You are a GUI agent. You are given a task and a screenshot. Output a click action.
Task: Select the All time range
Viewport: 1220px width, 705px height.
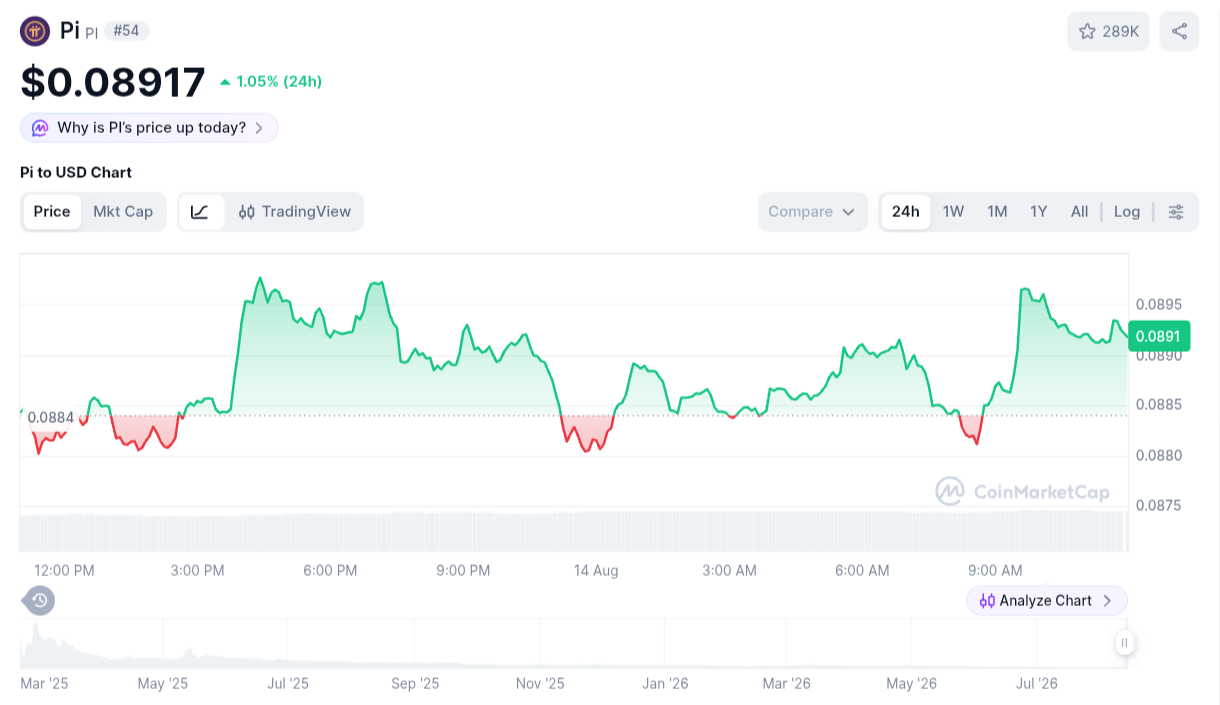pos(1080,212)
